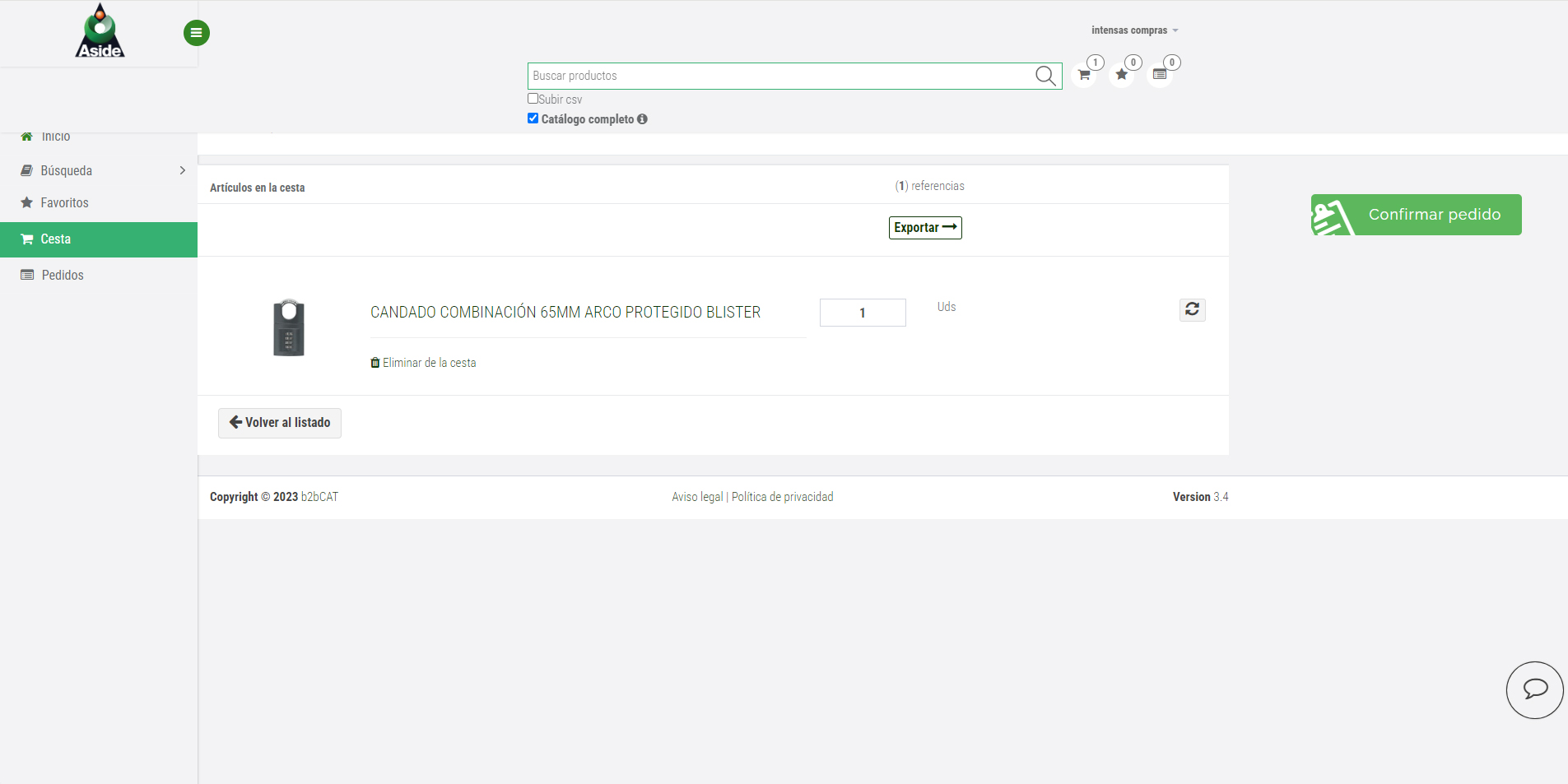Screen dimensions: 1568x784
Task: Click the search magnifying glass icon
Action: point(1045,76)
